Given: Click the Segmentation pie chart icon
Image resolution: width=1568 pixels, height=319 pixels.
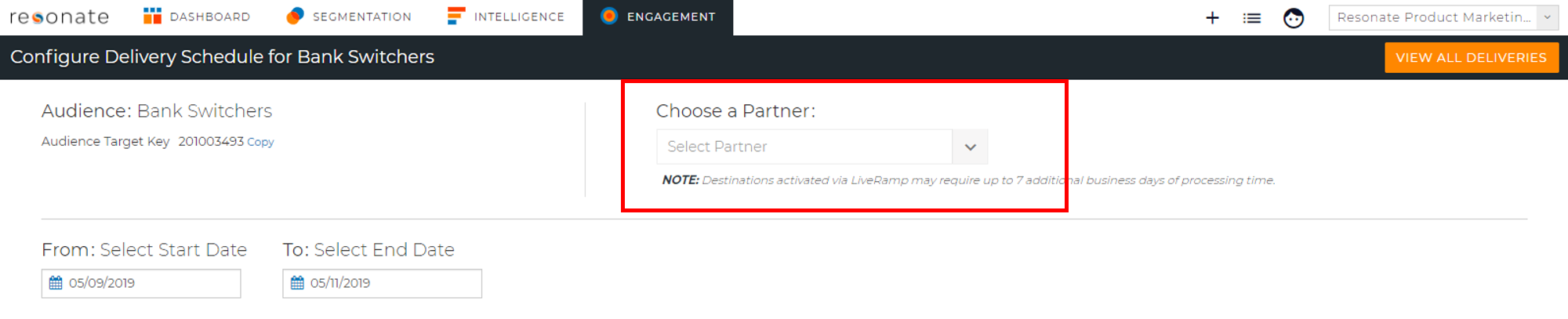Looking at the screenshot, I should tap(295, 16).
